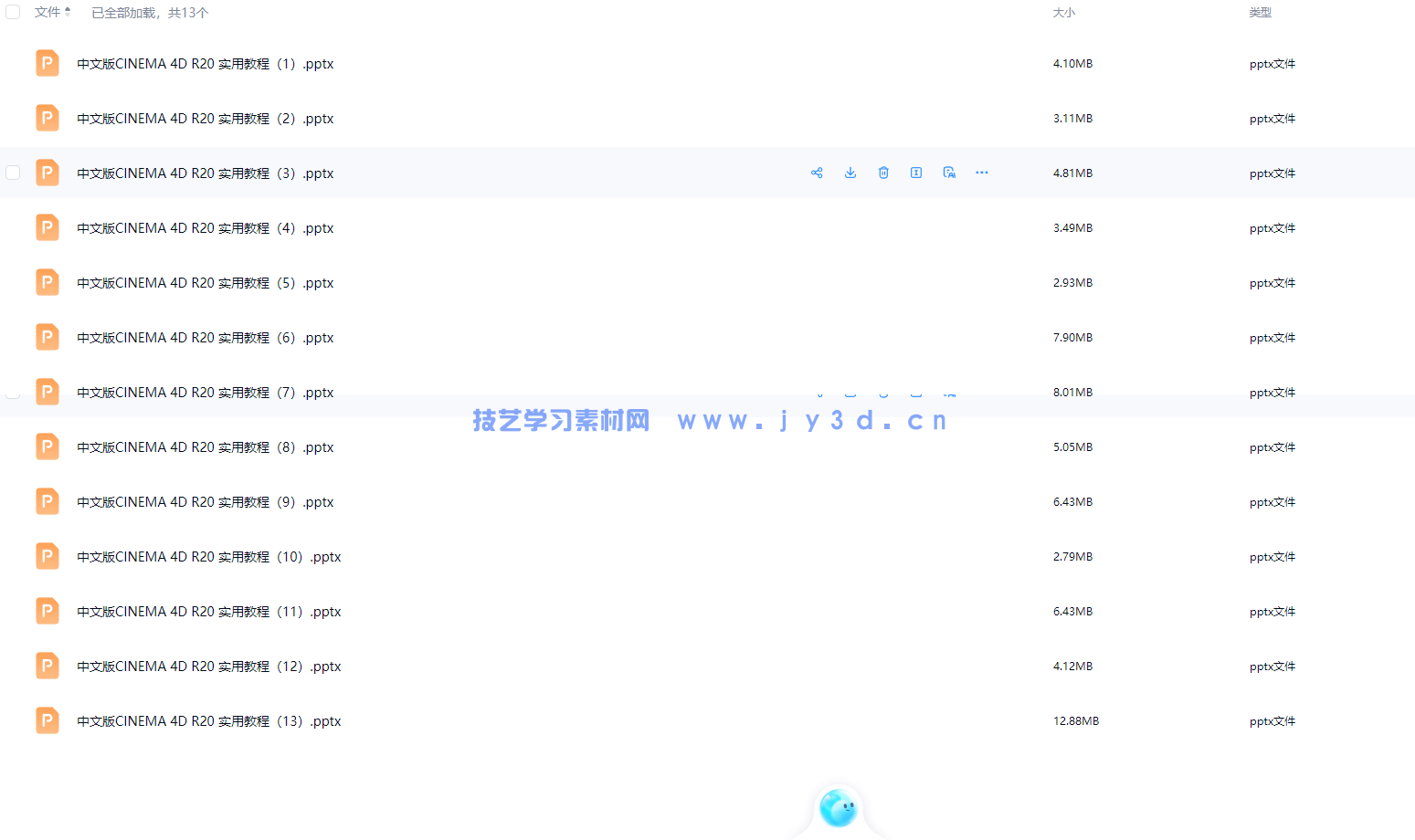
Task: Click the 大小 column header
Action: click(x=1063, y=13)
